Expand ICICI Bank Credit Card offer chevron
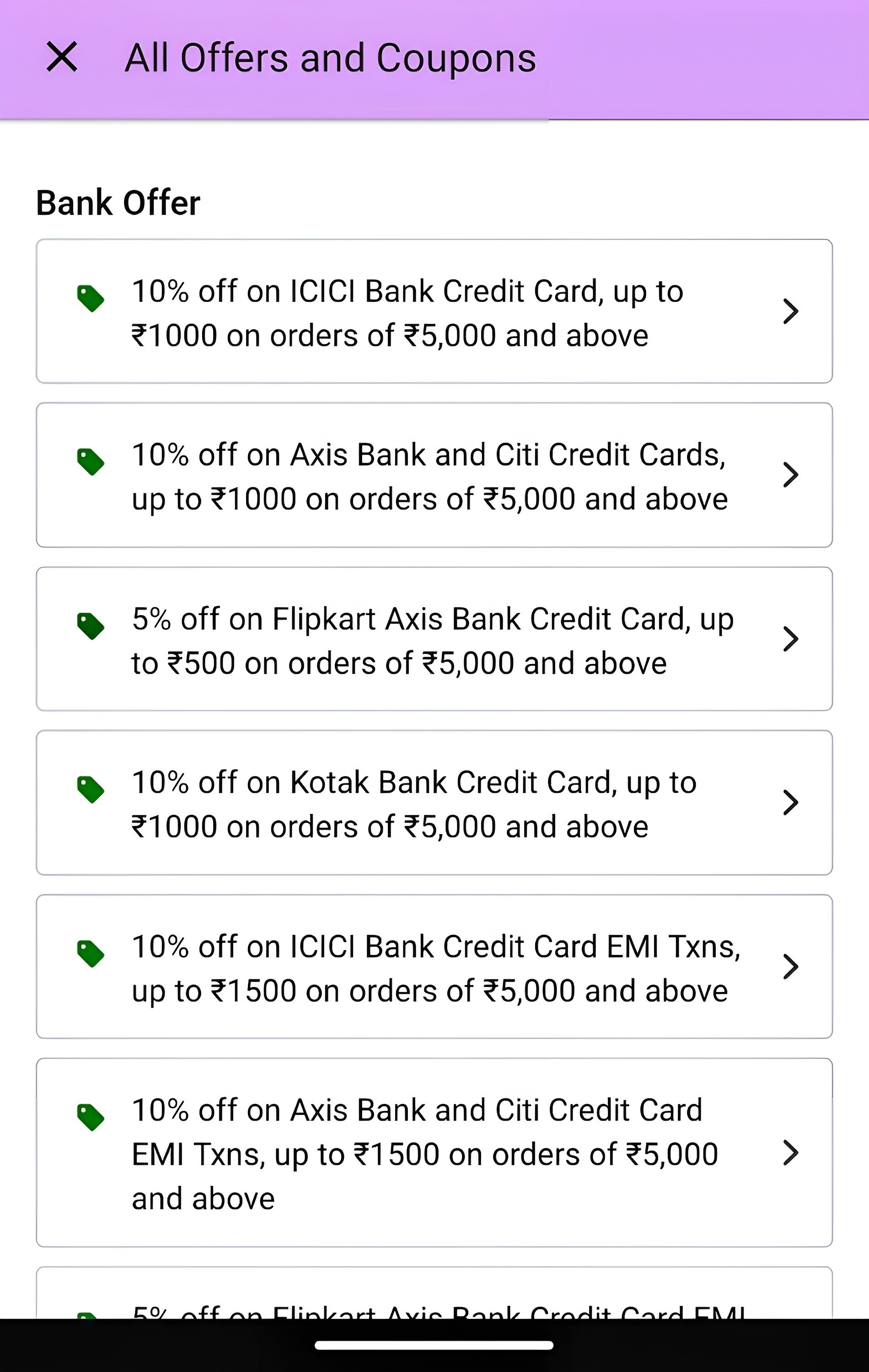Image resolution: width=869 pixels, height=1372 pixels. pos(790,311)
